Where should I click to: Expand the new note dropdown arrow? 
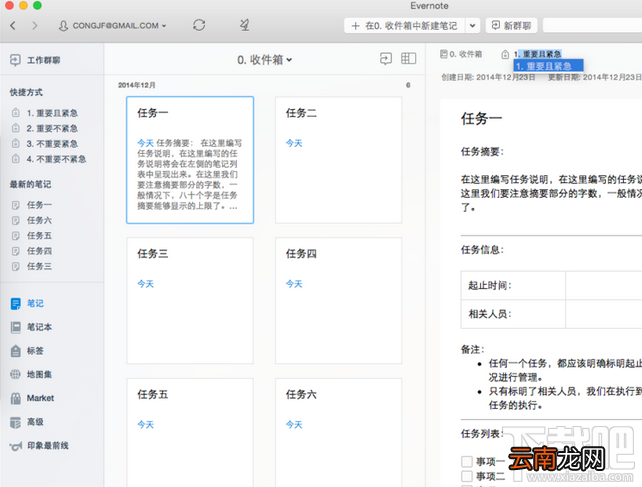(x=472, y=26)
